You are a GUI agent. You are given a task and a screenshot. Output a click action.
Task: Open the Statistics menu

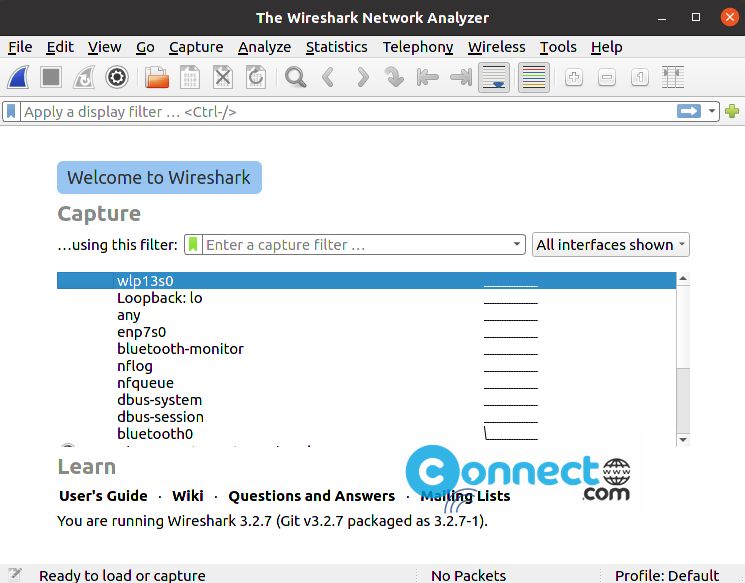click(336, 47)
